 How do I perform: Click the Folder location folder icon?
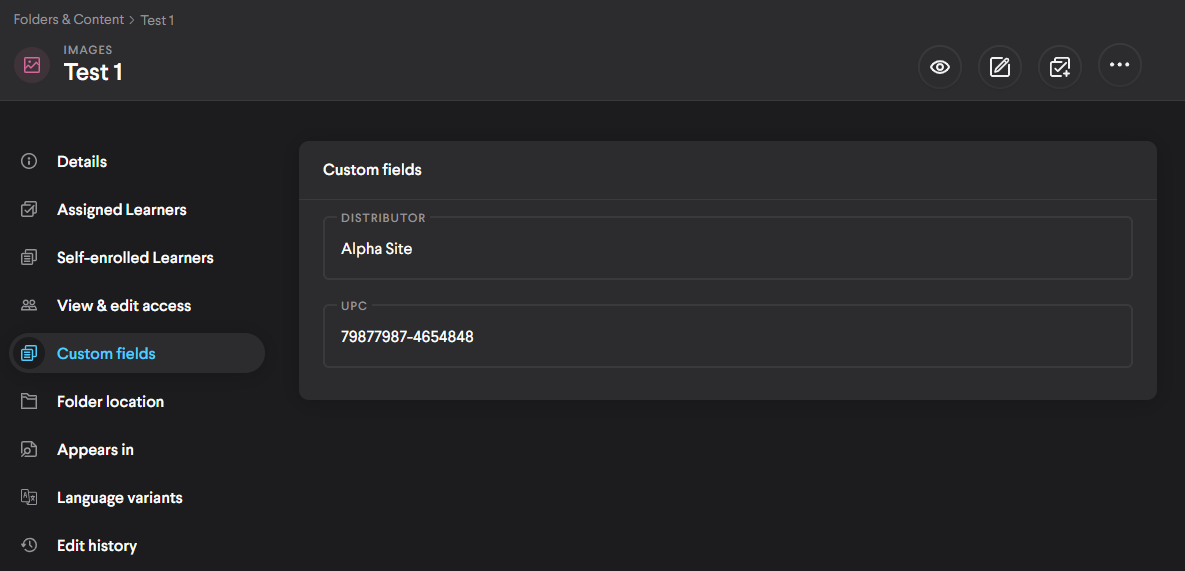[29, 402]
